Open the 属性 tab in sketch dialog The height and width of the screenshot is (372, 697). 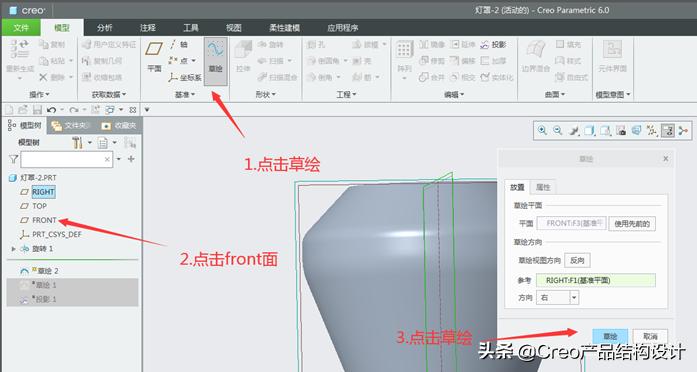[543, 187]
